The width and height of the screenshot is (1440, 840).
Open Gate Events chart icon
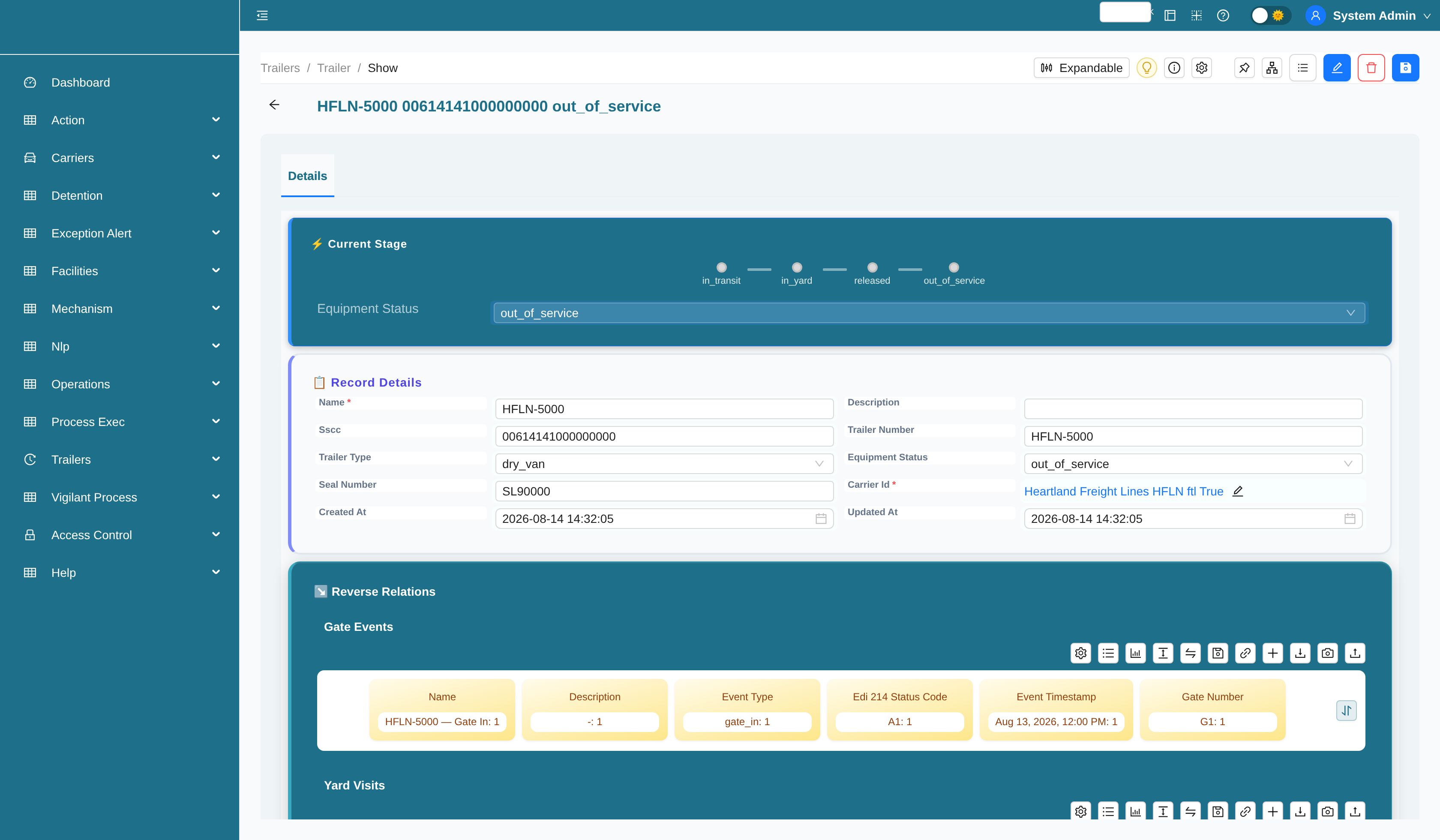(1135, 653)
